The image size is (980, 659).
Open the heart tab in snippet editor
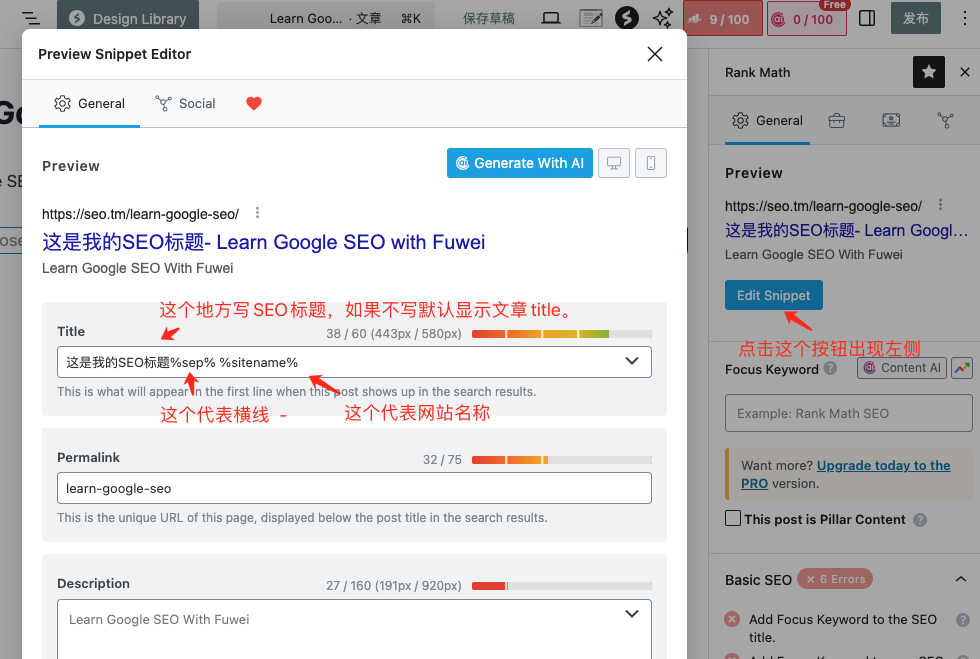(x=254, y=103)
